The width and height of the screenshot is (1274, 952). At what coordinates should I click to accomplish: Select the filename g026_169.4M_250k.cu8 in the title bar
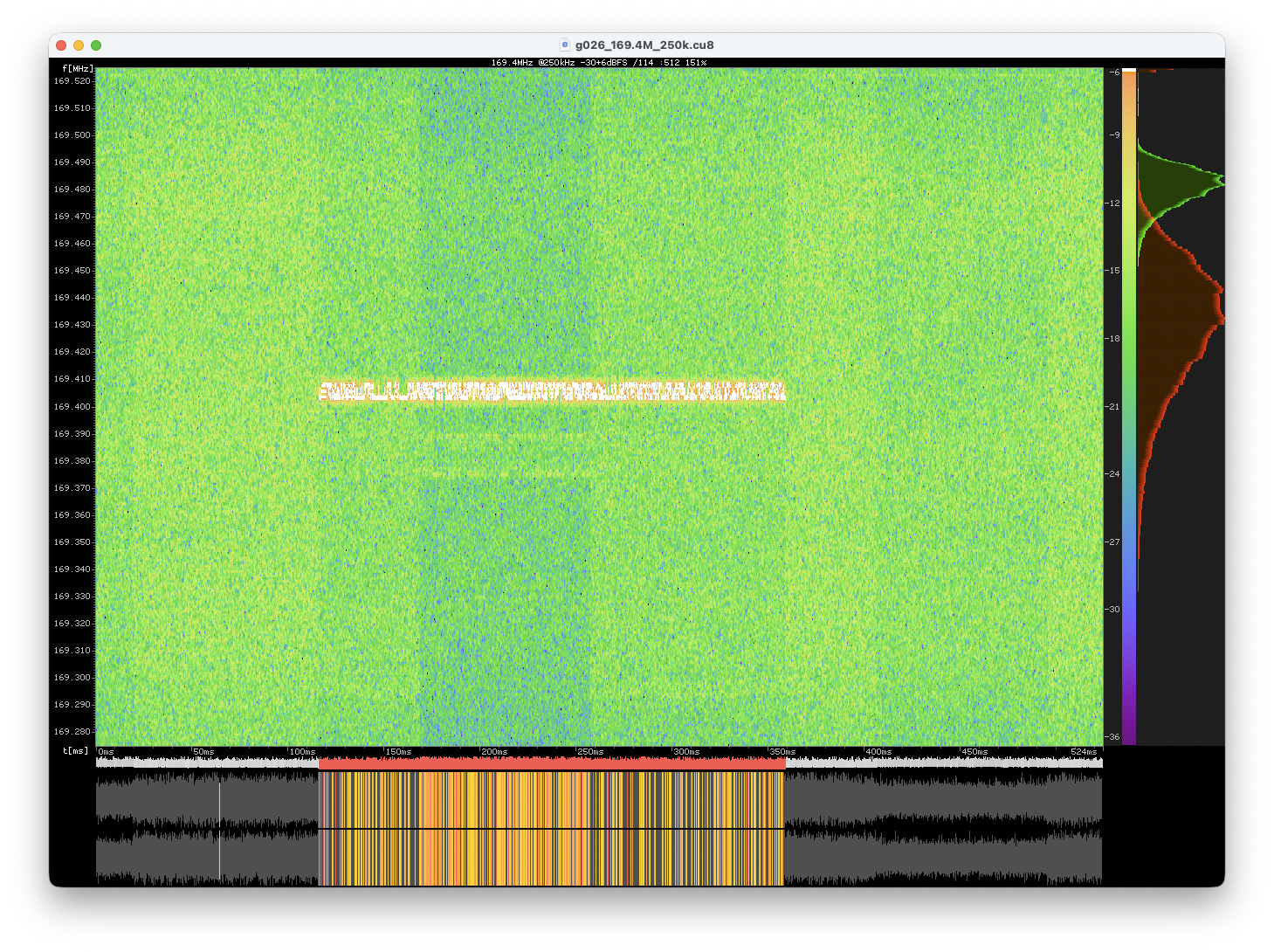(643, 45)
